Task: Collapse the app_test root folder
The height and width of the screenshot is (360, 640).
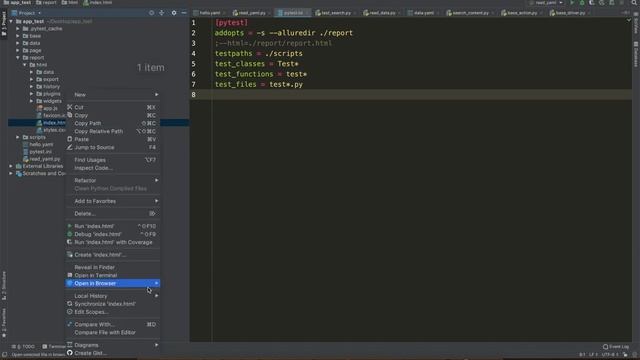Action: (x=11, y=21)
